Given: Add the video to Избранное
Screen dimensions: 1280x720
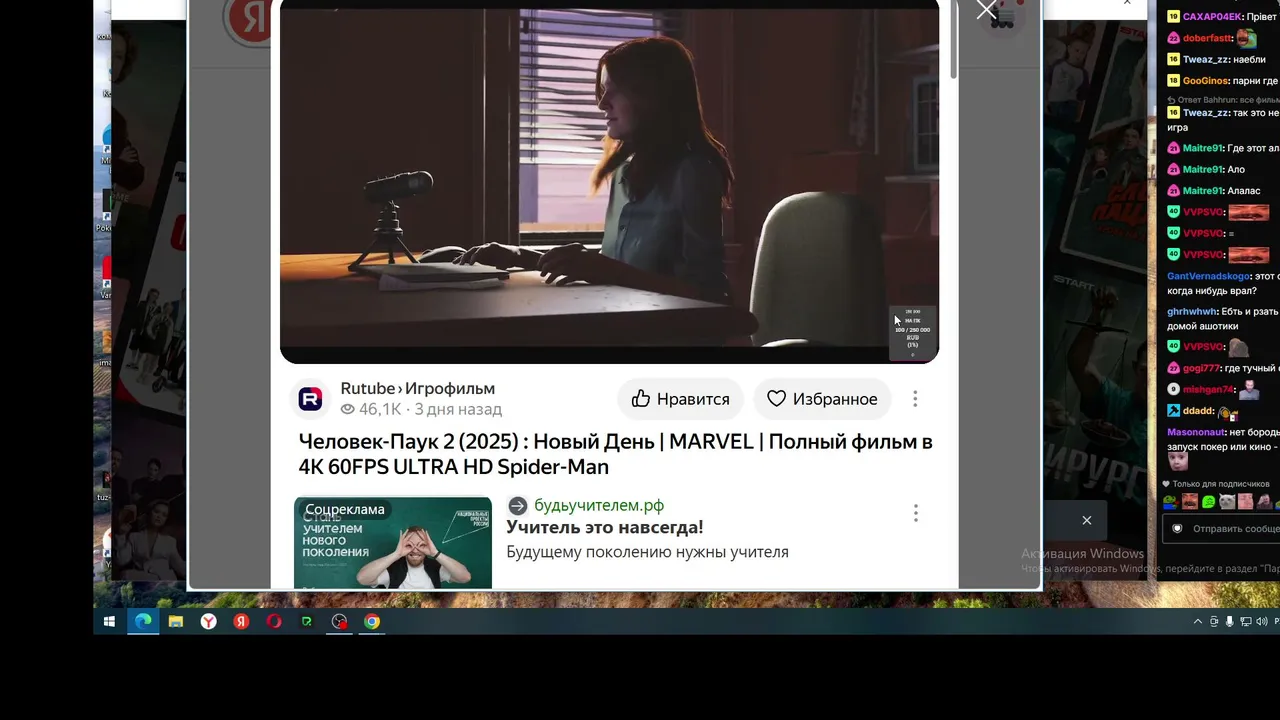Looking at the screenshot, I should (x=822, y=399).
